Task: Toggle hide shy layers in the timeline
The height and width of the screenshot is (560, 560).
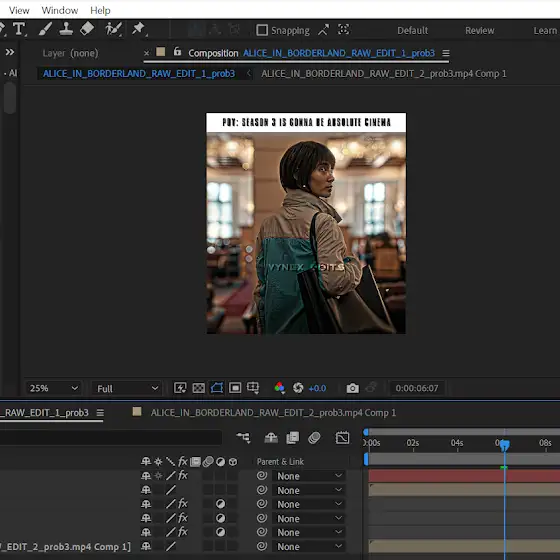Action: point(271,438)
